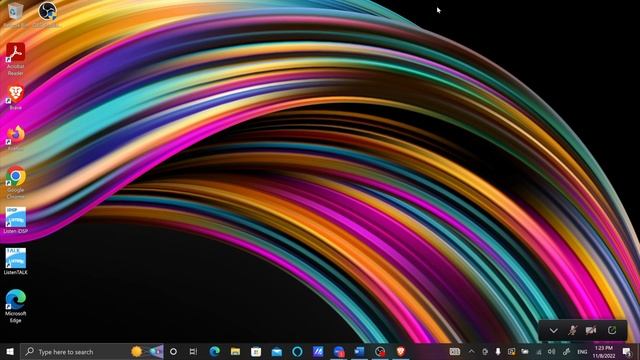640x360 pixels.
Task: Open the Recycle Bin desktop icon
Action: (x=16, y=14)
